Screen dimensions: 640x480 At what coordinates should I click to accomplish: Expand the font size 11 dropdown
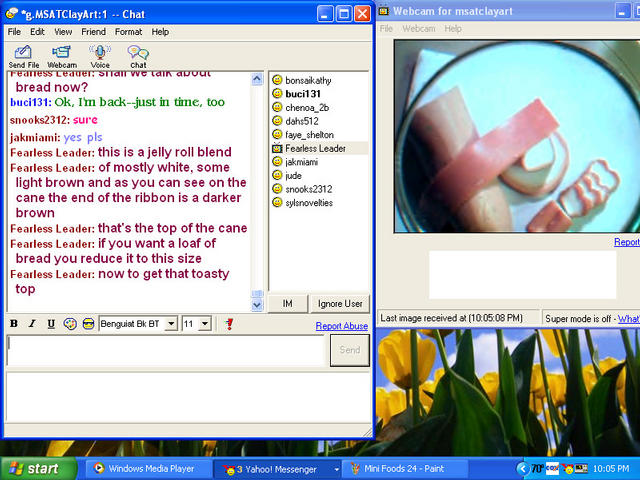coord(205,324)
